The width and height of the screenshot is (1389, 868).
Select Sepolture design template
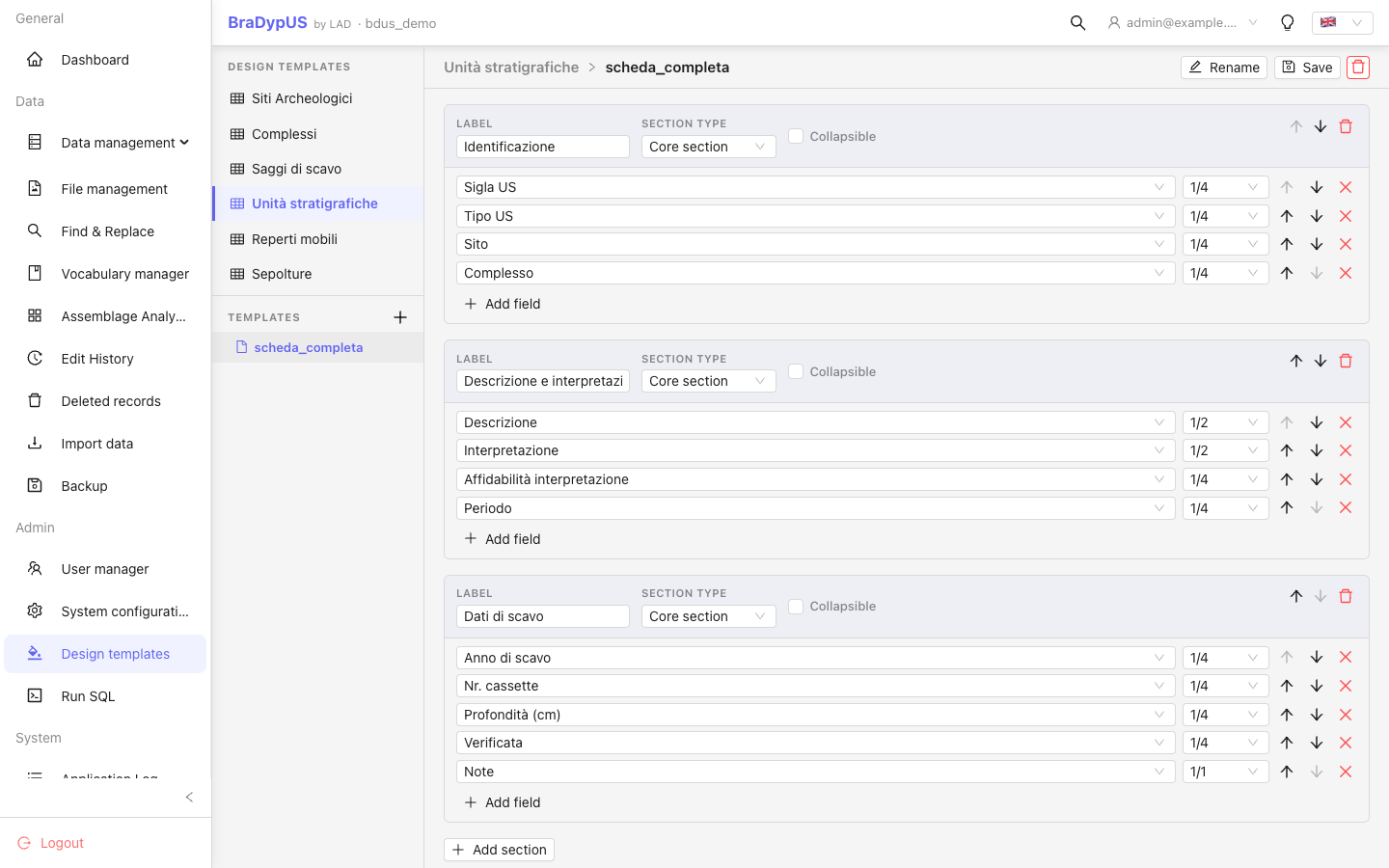pyautogui.click(x=318, y=274)
